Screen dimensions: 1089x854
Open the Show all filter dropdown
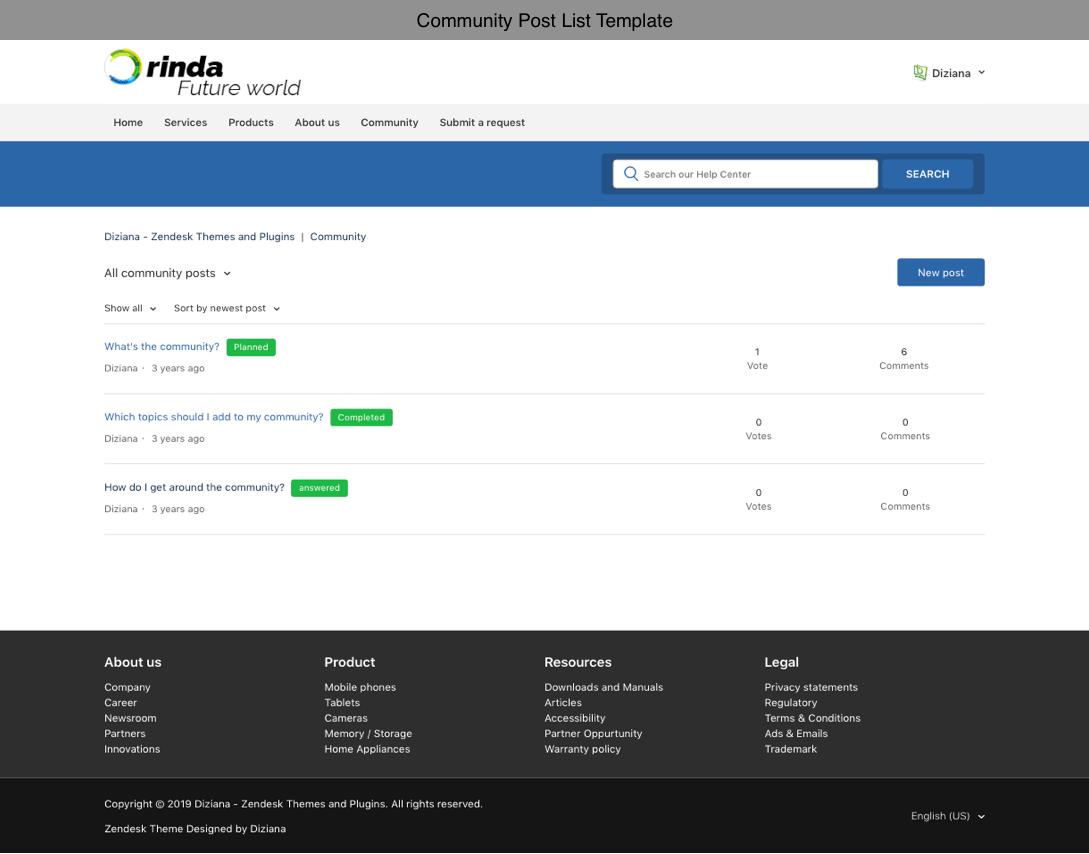(x=130, y=309)
